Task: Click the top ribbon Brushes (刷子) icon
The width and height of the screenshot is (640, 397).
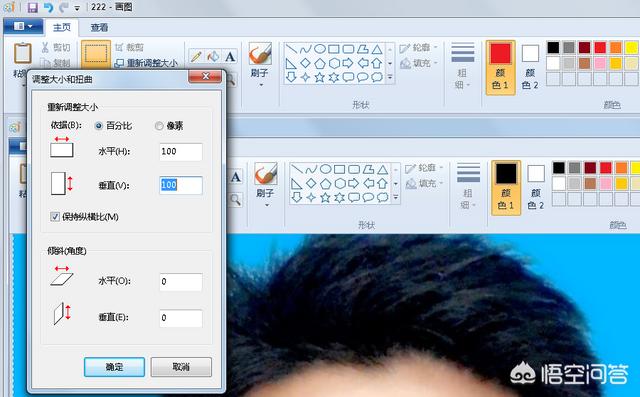Action: [x=260, y=54]
